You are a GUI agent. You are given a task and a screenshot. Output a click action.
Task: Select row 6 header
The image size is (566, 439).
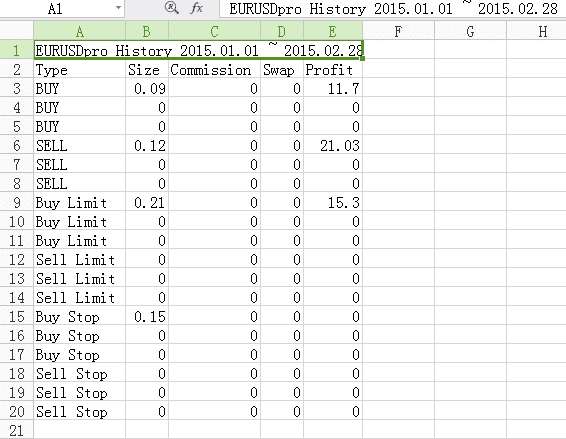point(17,145)
